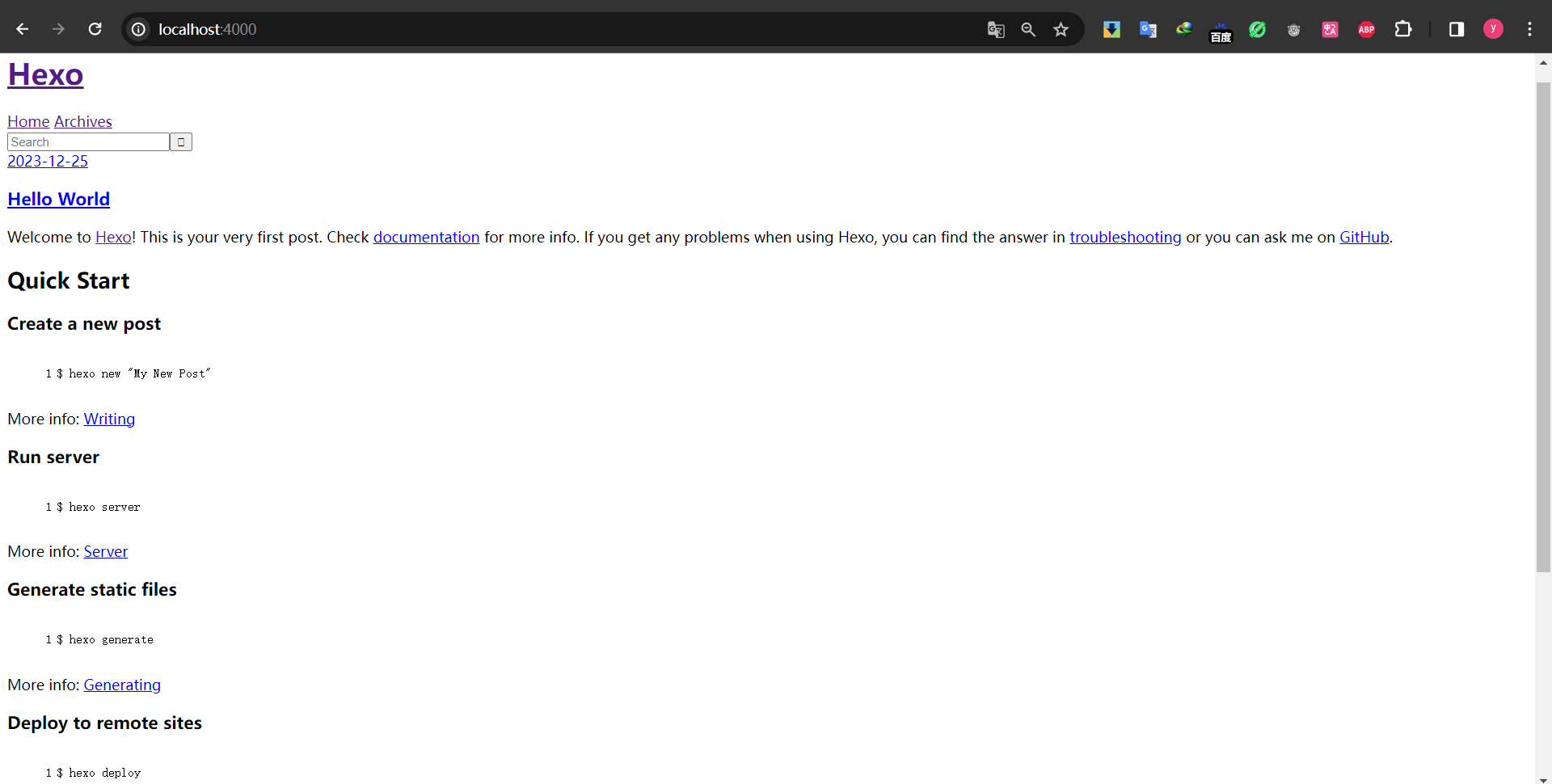Open the pink translate extension icon
1552x784 pixels.
[1330, 30]
